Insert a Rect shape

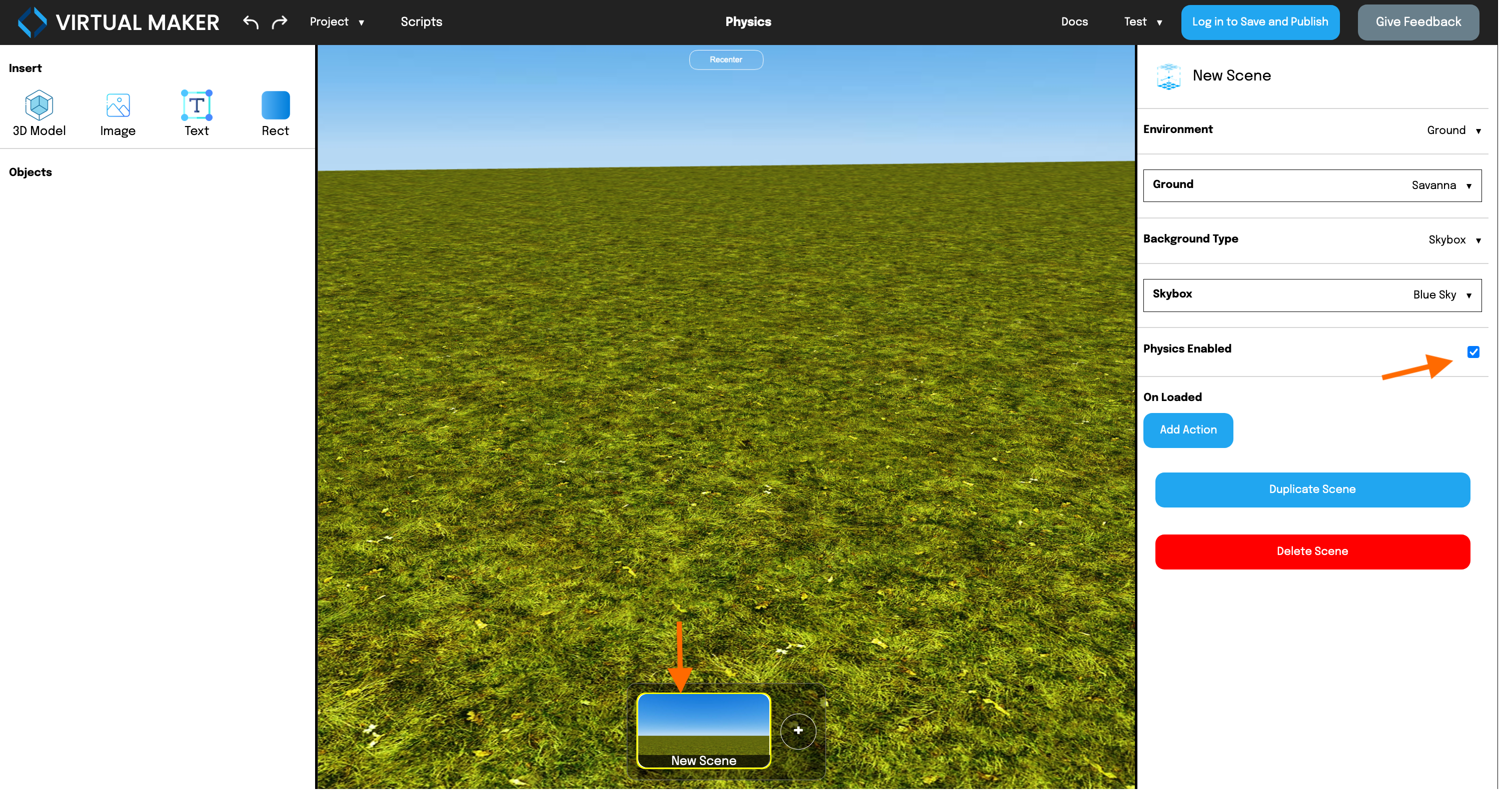tap(275, 112)
